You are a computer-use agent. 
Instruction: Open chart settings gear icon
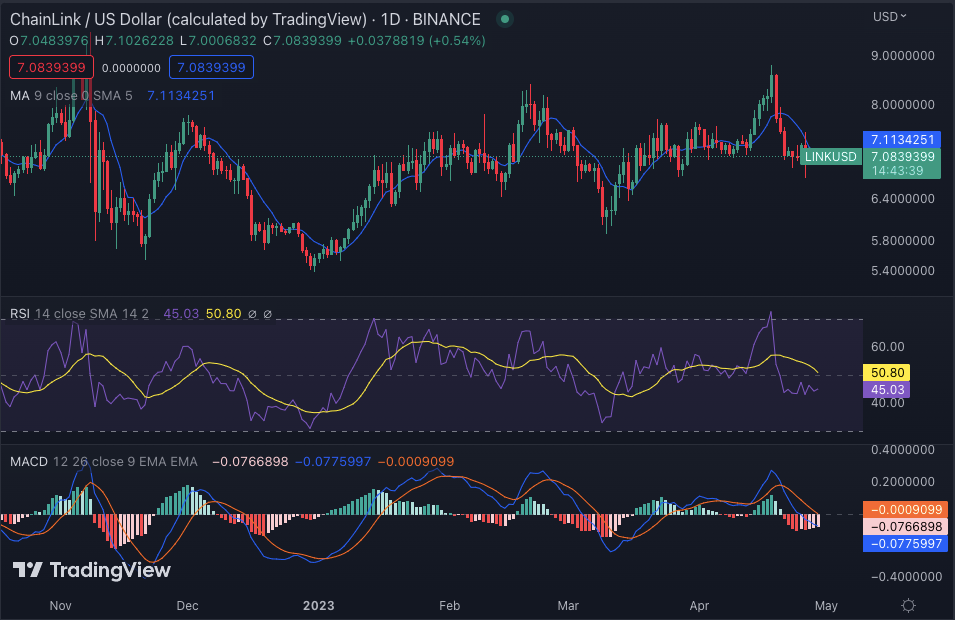908,605
